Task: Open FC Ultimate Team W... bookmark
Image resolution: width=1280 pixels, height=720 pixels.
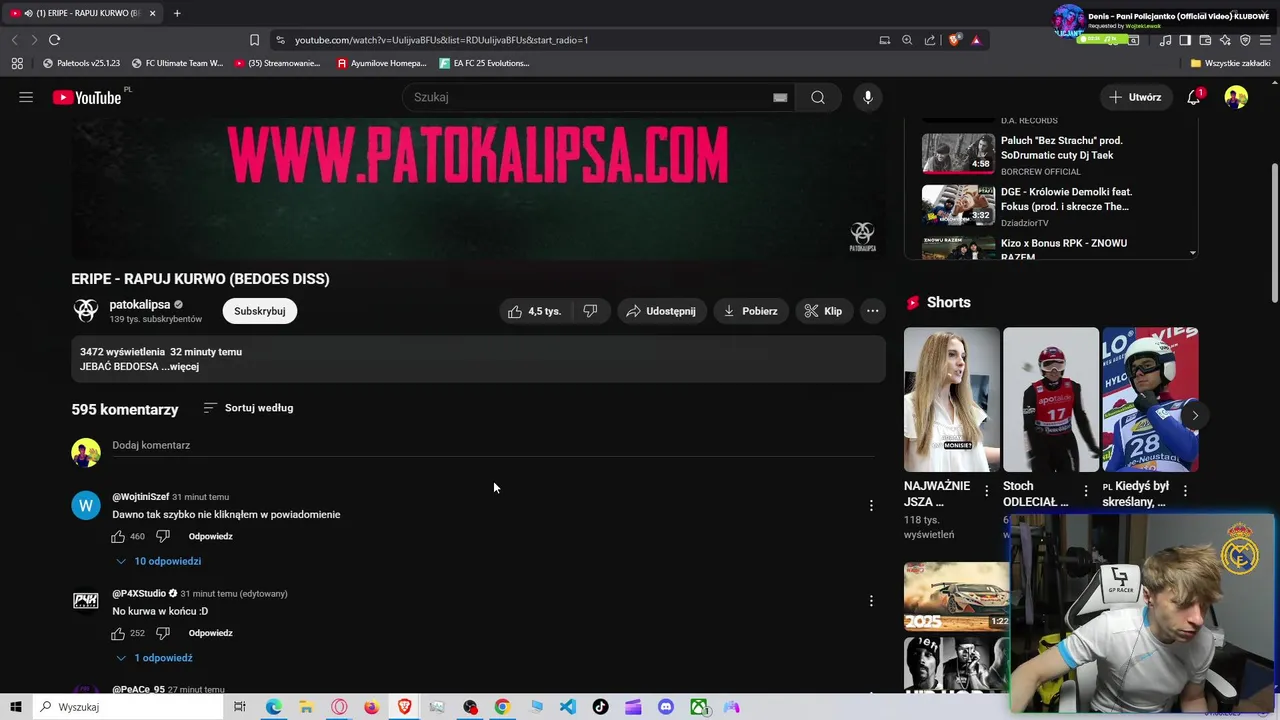Action: tap(177, 63)
